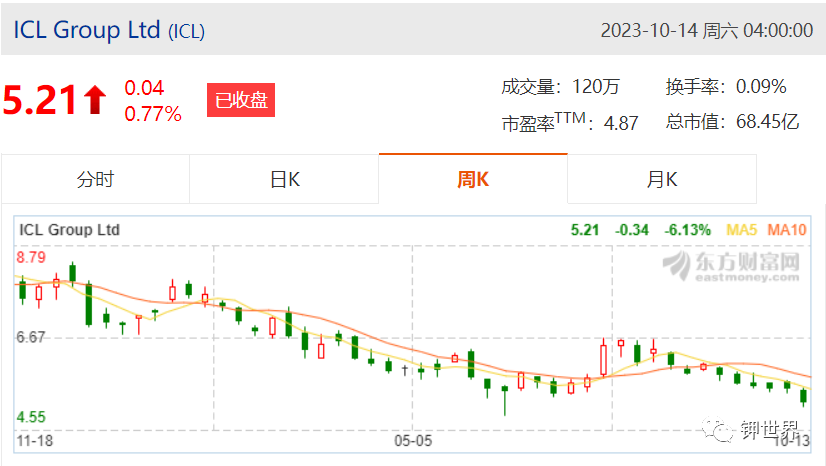Click the ICL Group Ltd title link
826x466 pixels.
coord(87,30)
